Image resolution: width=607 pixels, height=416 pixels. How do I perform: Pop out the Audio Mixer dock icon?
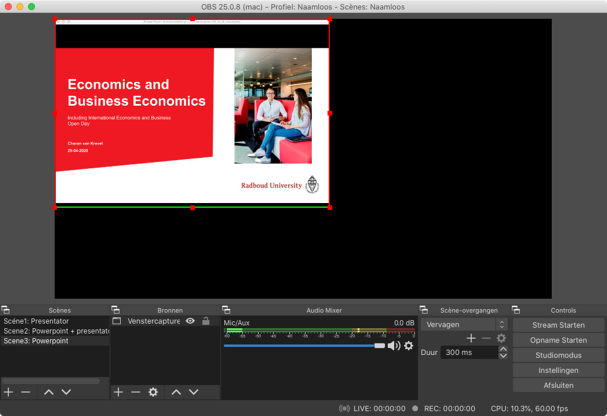[226, 310]
